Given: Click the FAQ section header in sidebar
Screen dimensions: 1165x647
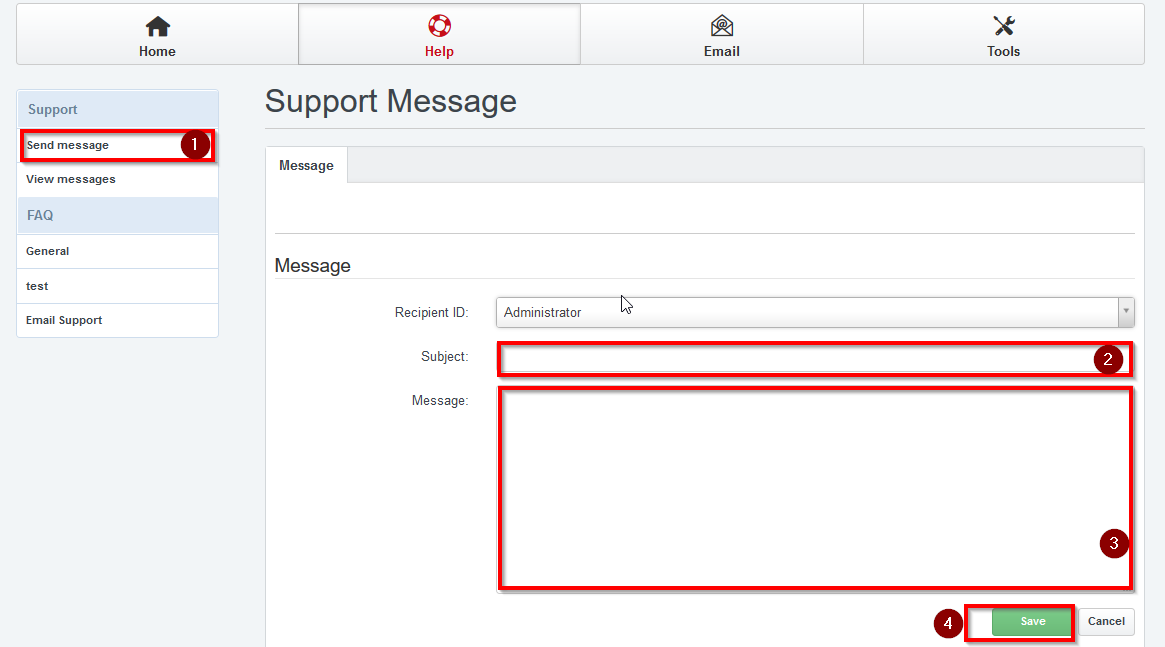Looking at the screenshot, I should [x=40, y=216].
